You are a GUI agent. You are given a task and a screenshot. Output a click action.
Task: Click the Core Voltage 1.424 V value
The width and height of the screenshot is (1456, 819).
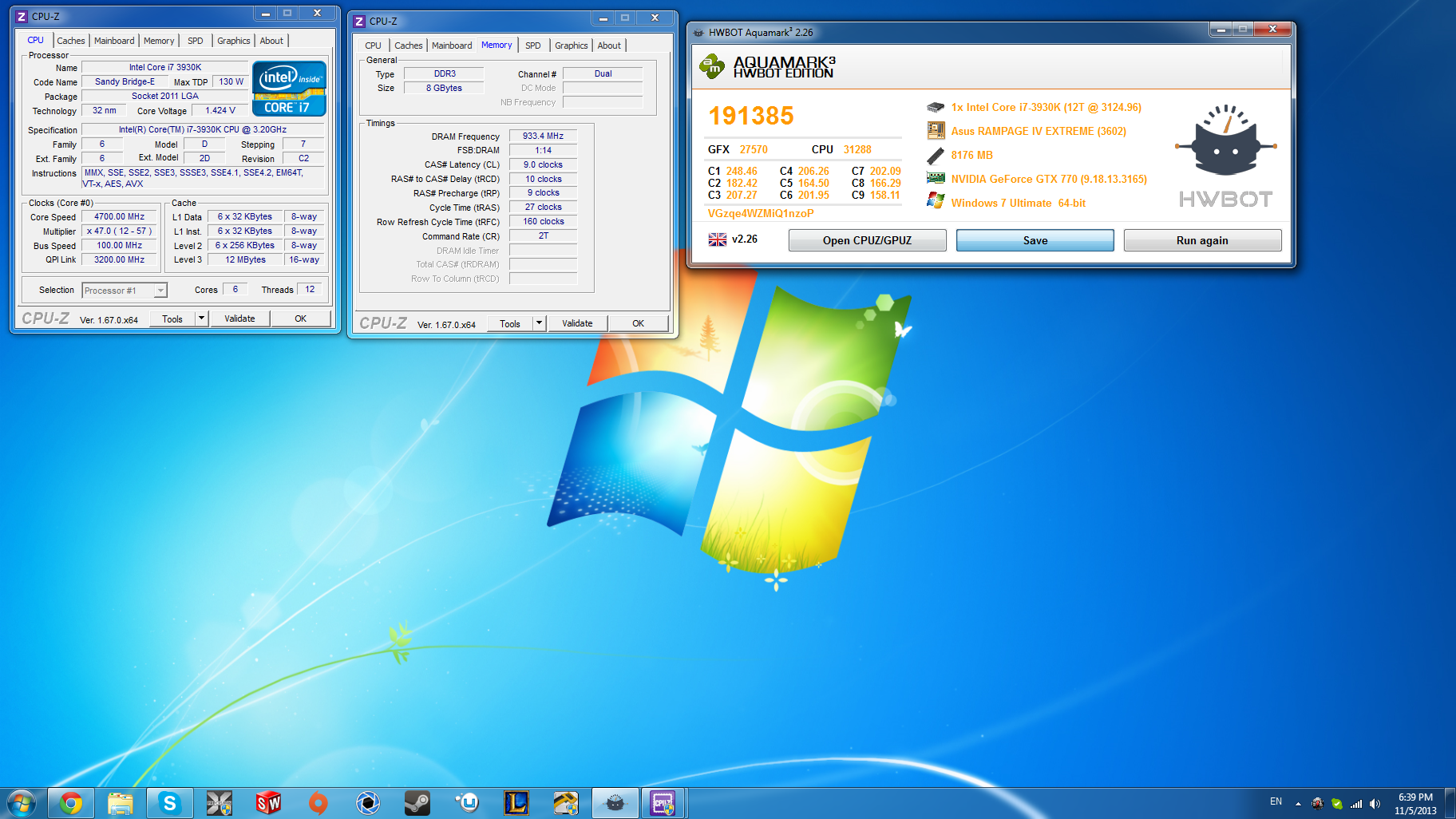(220, 110)
